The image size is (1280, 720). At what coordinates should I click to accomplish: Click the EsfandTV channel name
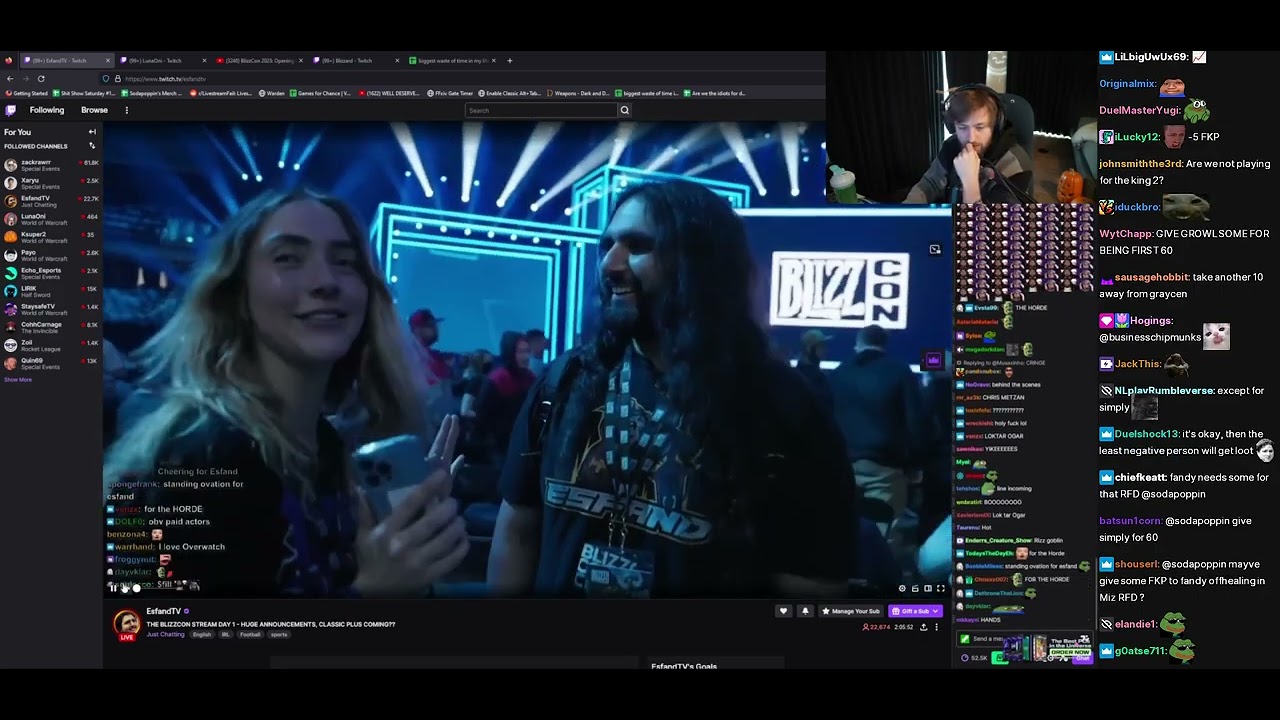163,611
